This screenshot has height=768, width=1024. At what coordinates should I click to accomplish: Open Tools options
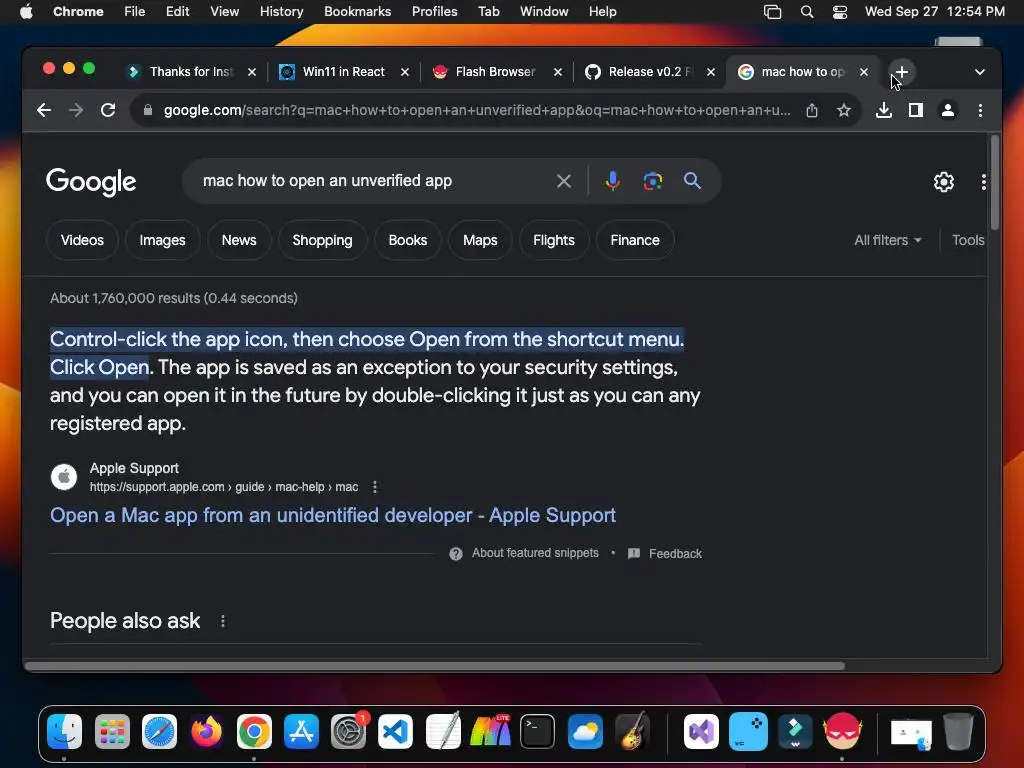pyautogui.click(x=968, y=240)
